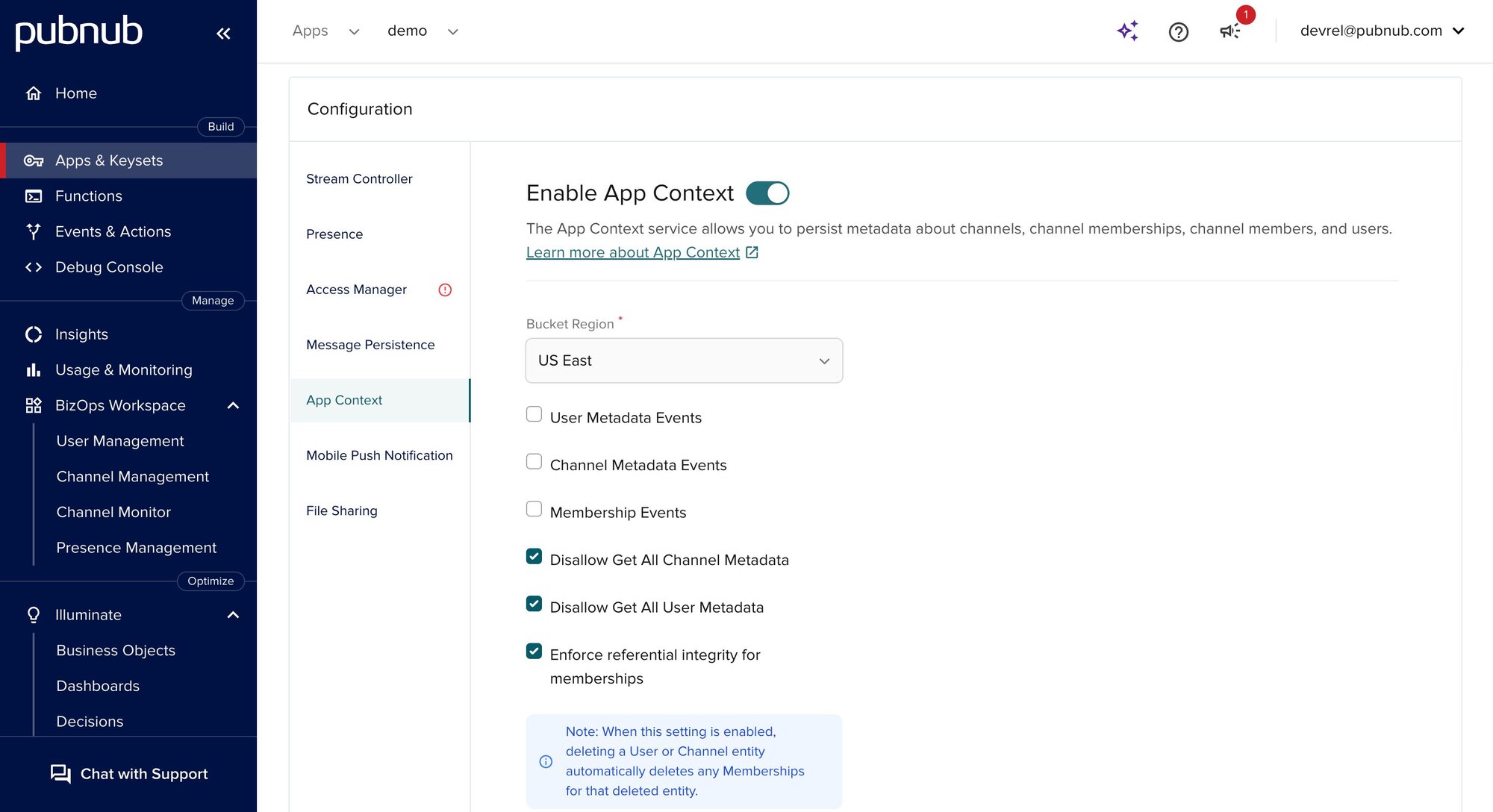Open the devrel@pubnub.com account dropdown
The image size is (1493, 812).
(1382, 31)
